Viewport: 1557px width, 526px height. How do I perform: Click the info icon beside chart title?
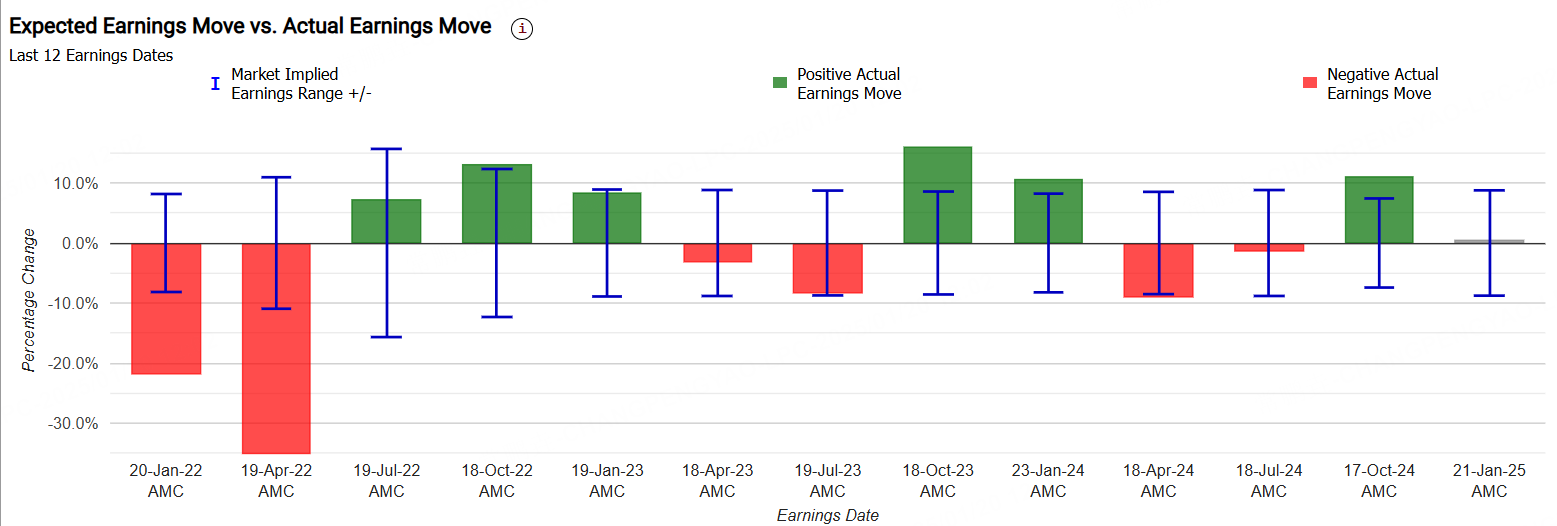tap(522, 29)
